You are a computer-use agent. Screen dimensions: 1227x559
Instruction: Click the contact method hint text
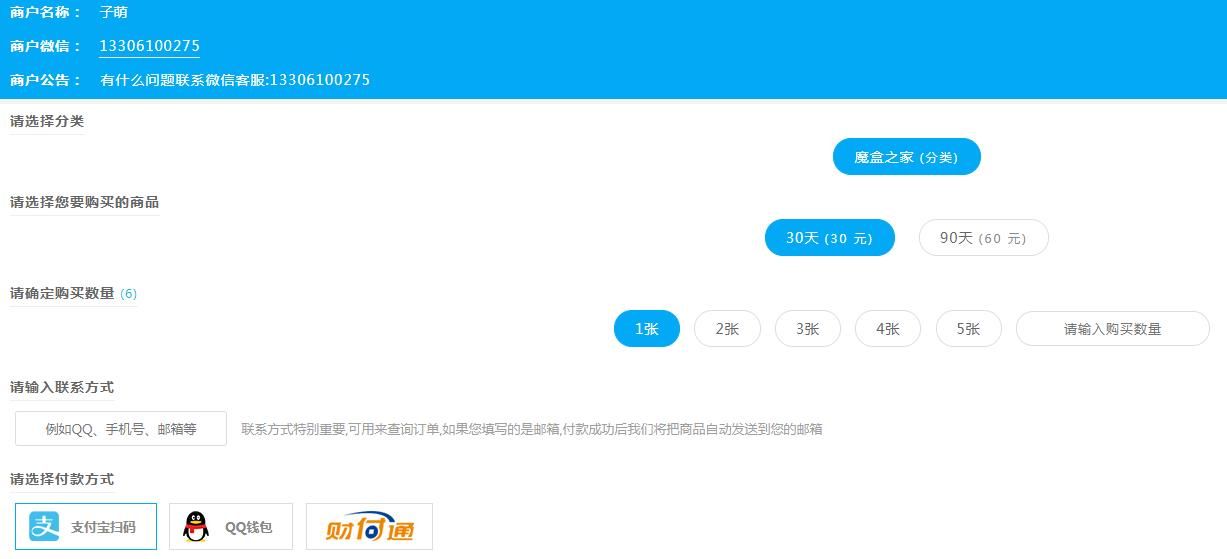[531, 429]
